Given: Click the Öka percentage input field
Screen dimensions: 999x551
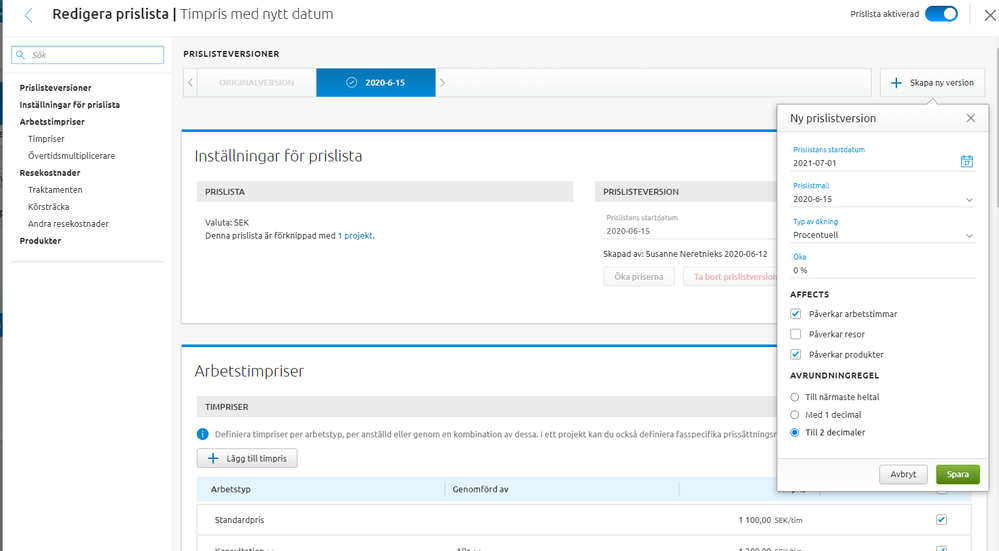Looking at the screenshot, I should tap(882, 270).
